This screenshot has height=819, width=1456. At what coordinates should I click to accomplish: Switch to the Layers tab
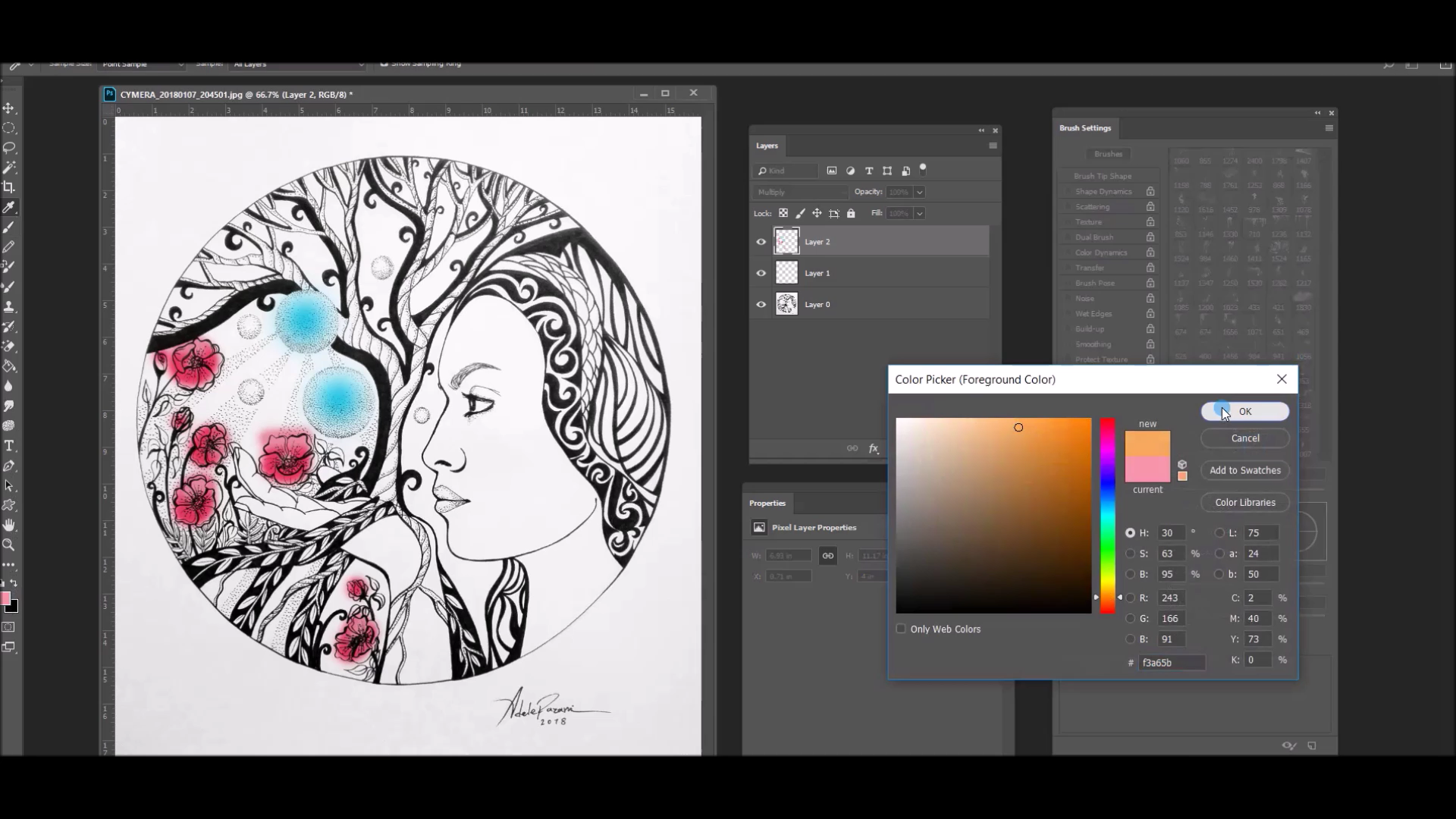[767, 146]
